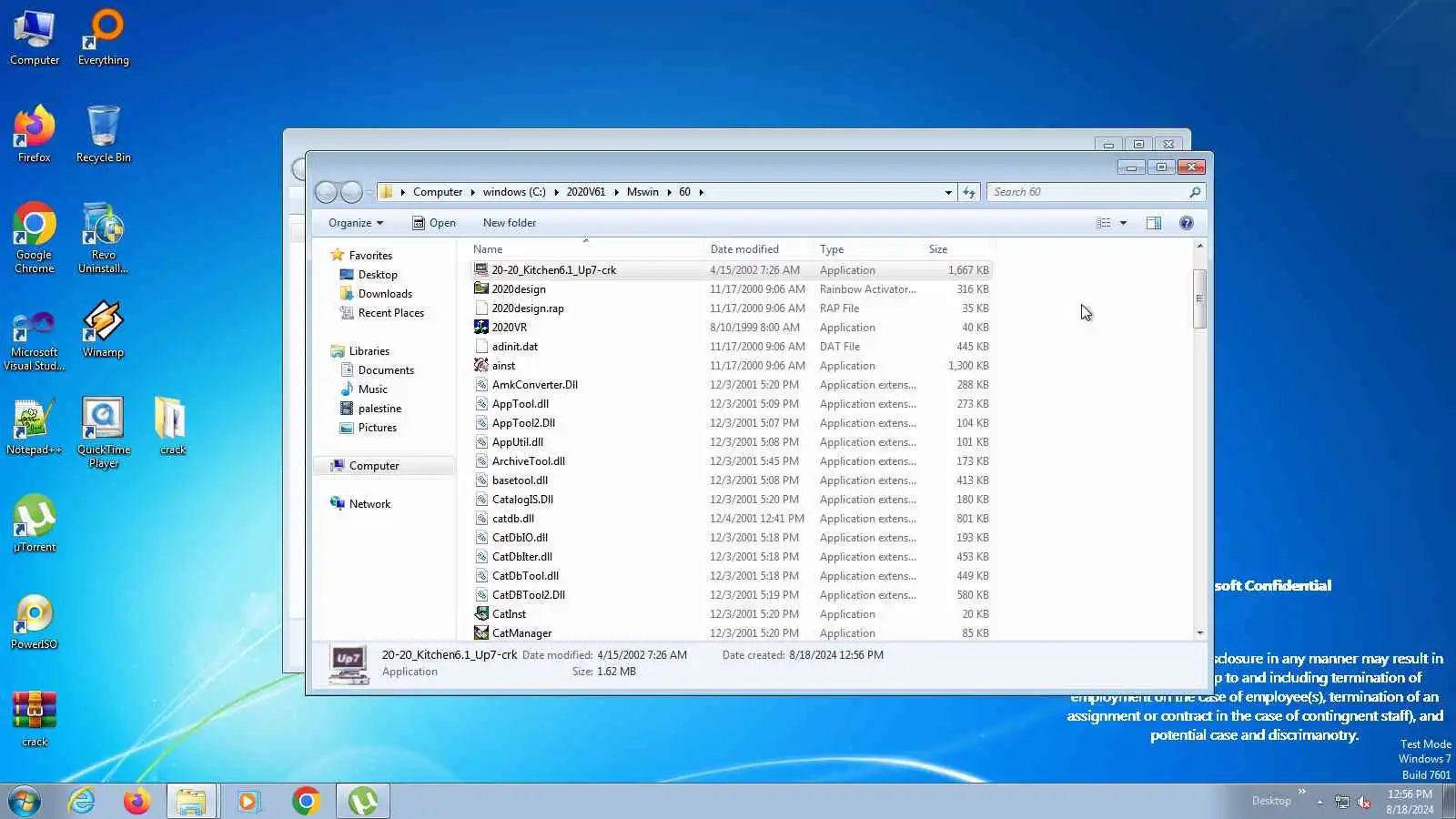Launch Google Chrome desktop shortcut
Viewport: 1456px width, 819px height.
pos(35,238)
